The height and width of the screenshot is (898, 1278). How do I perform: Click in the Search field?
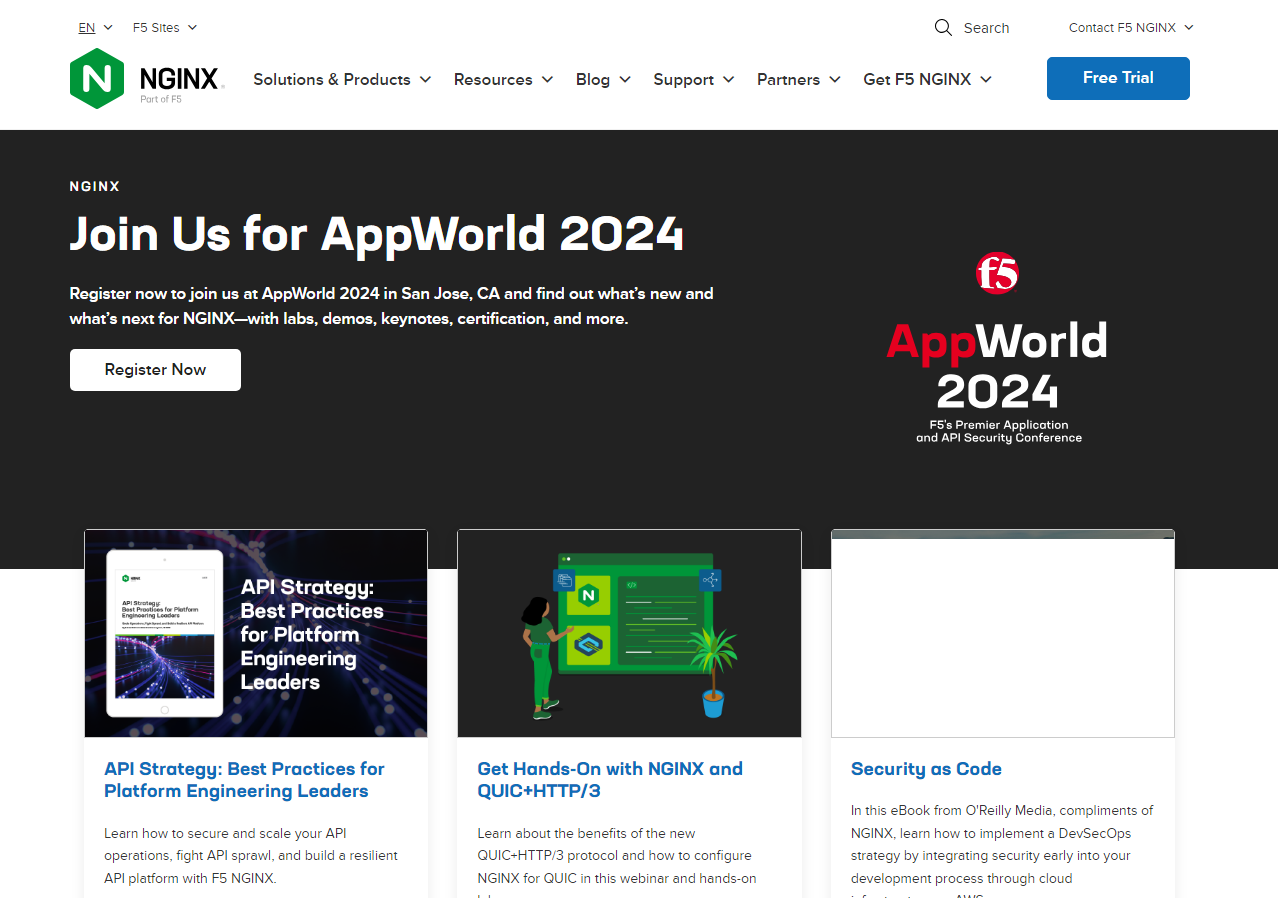986,28
